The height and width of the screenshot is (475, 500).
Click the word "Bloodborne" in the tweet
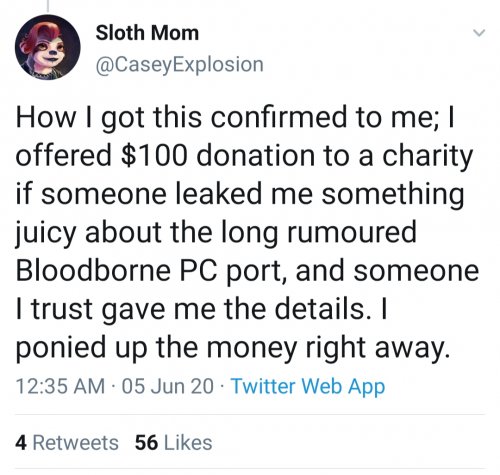coord(93,270)
